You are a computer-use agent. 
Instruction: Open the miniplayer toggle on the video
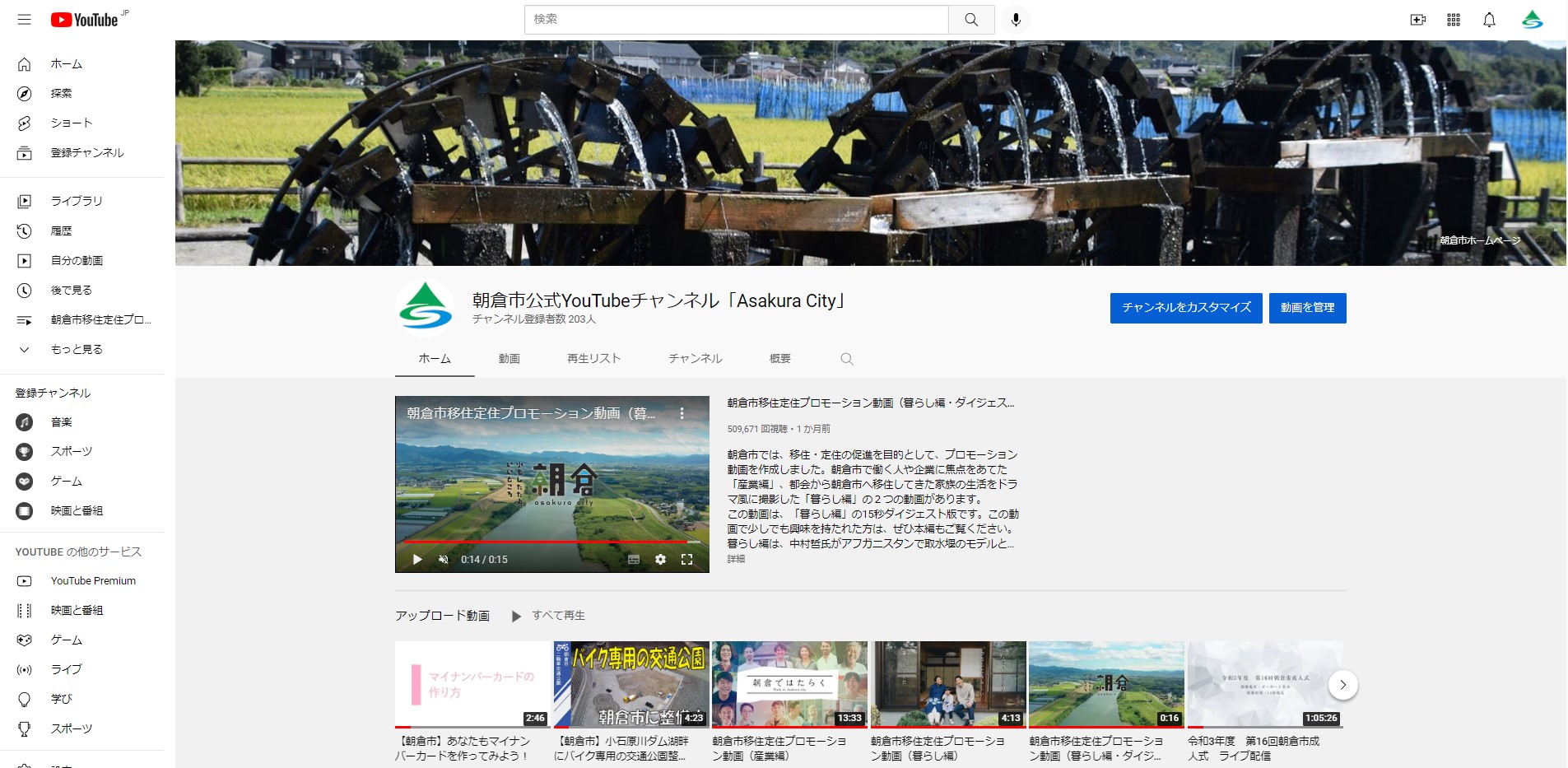coord(632,559)
